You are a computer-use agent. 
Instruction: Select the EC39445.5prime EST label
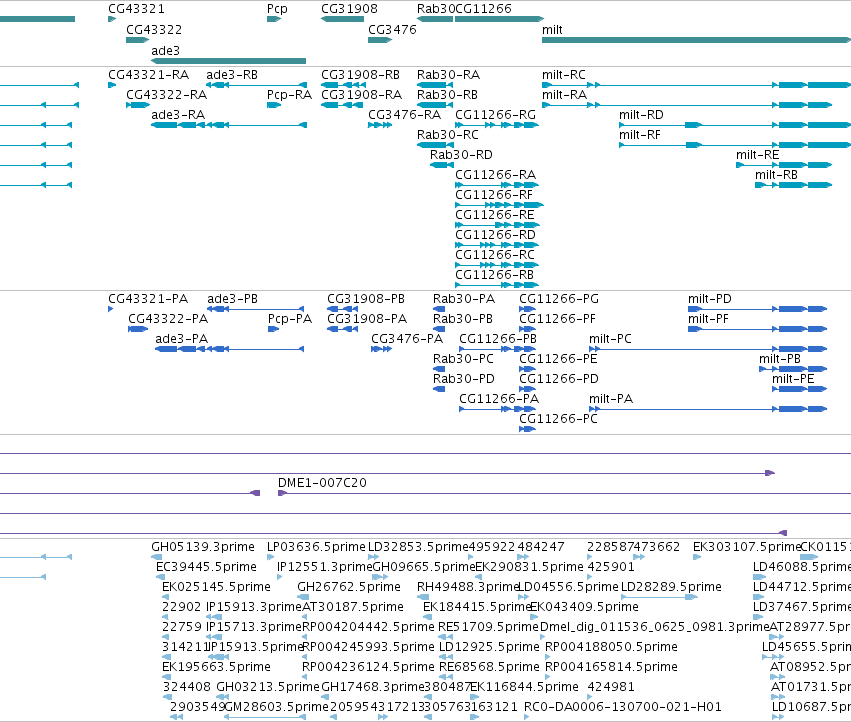[206, 567]
